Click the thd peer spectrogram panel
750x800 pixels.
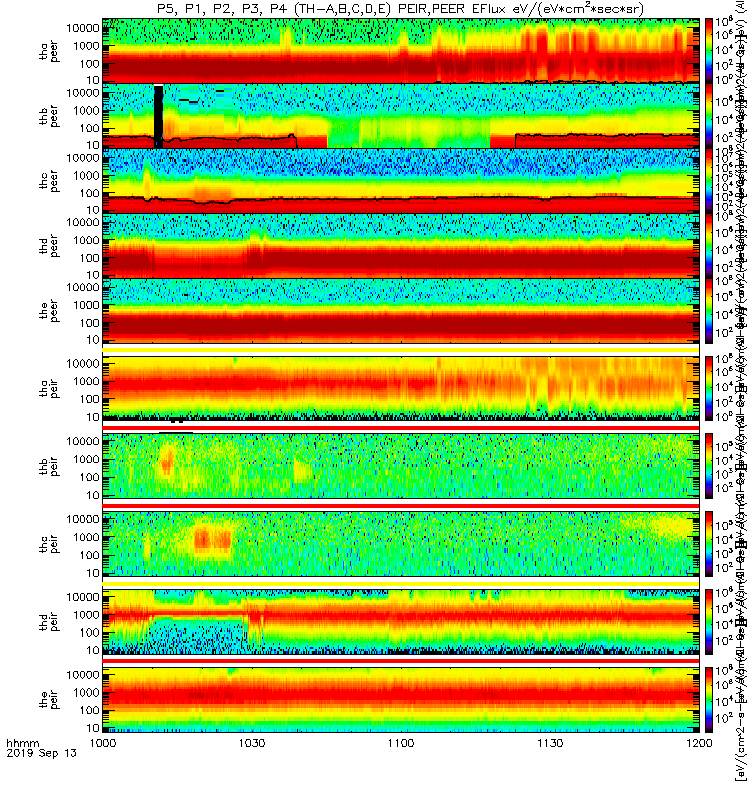(401, 246)
